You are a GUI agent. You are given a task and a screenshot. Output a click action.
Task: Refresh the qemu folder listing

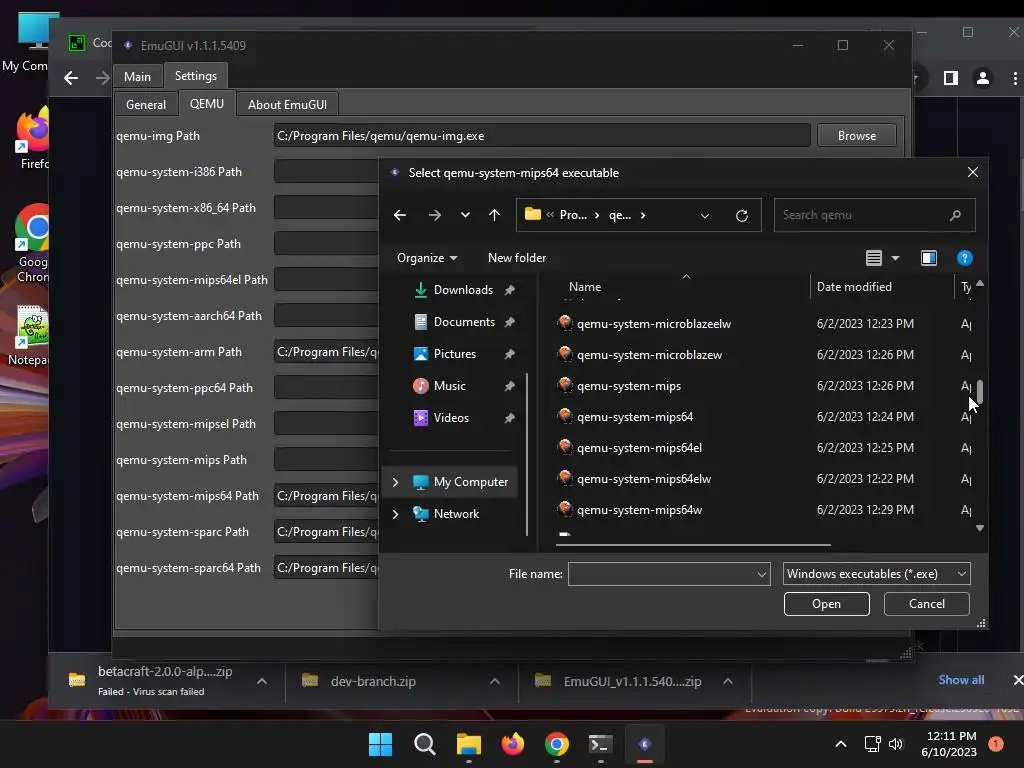742,216
